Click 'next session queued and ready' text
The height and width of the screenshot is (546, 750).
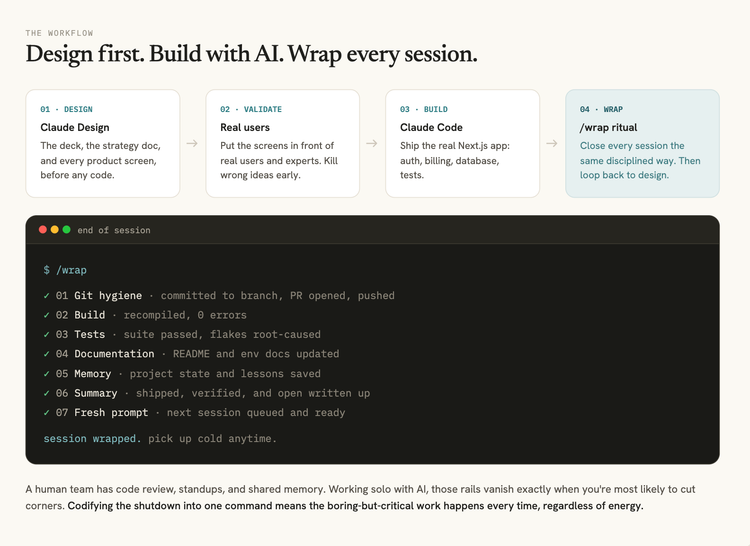pyautogui.click(x=256, y=413)
